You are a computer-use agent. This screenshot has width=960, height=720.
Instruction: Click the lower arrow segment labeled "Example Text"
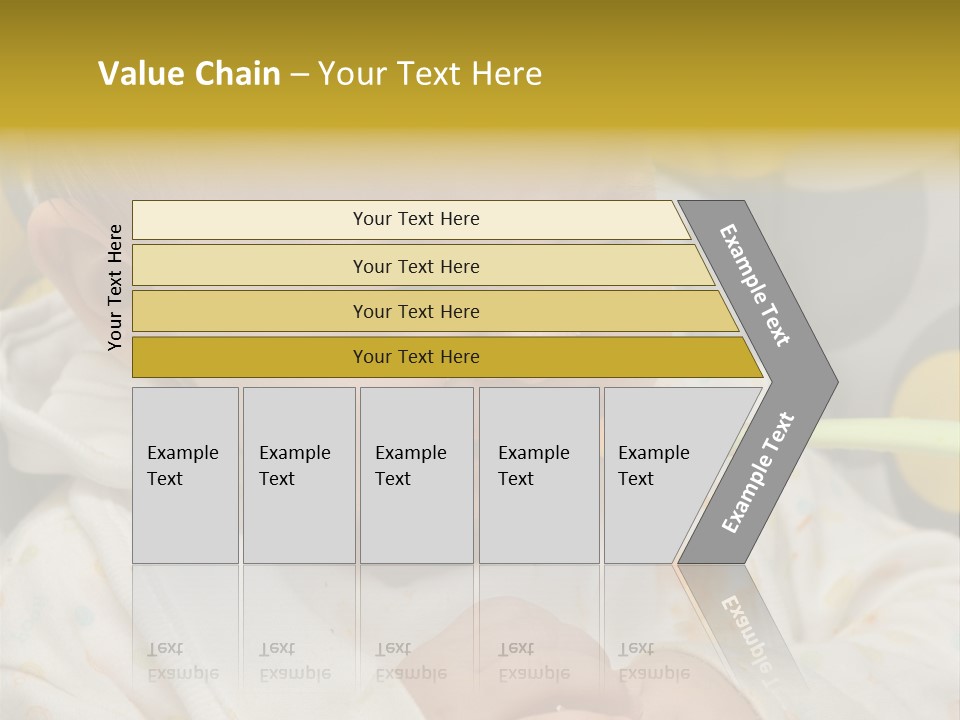tap(759, 472)
